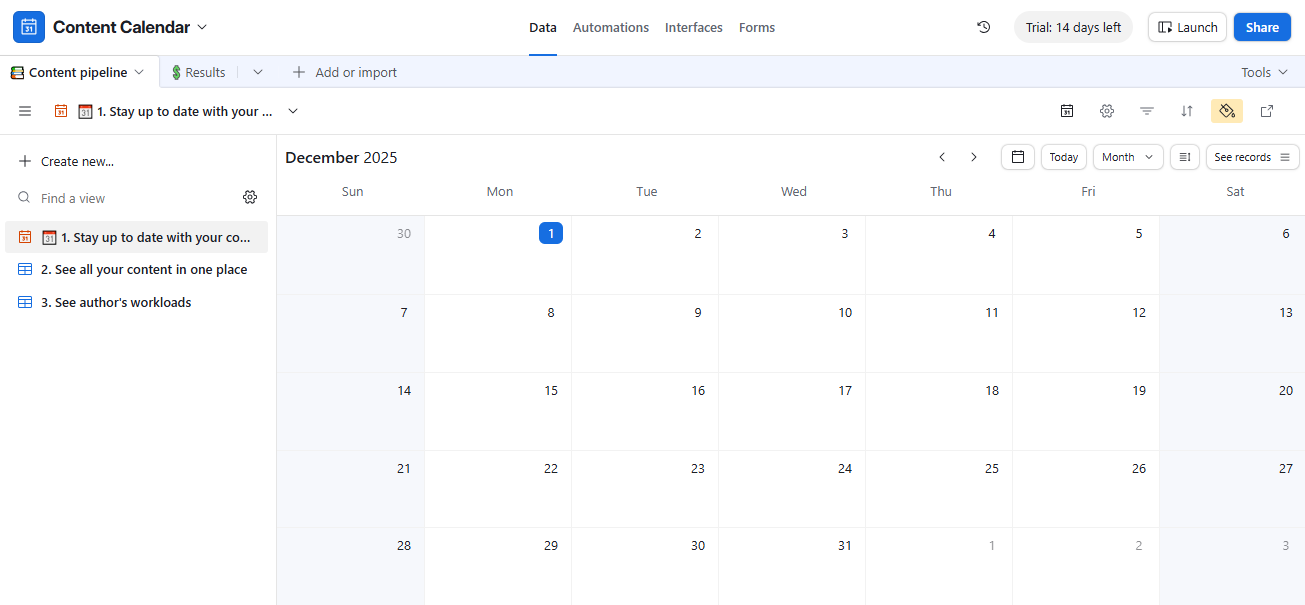
Task: Select the mini calendar date picker icon
Action: tap(1018, 157)
